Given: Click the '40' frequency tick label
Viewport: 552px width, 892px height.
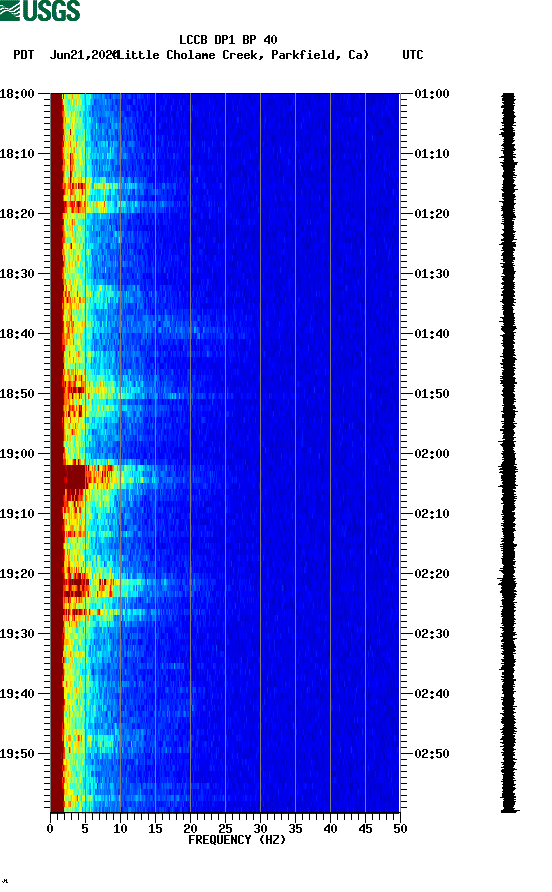Looking at the screenshot, I should point(330,829).
